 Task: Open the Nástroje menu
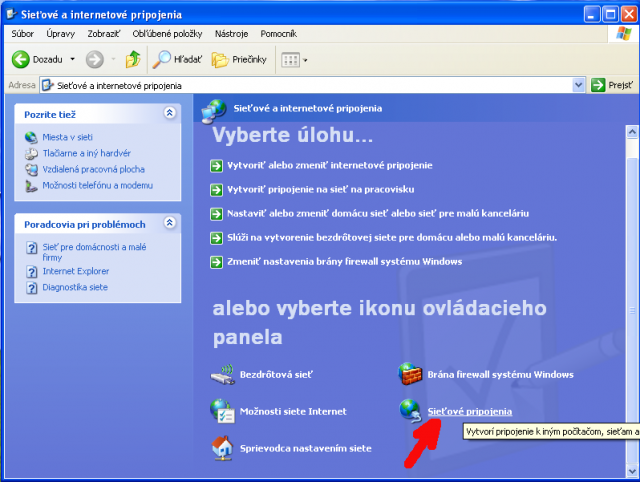[x=231, y=34]
